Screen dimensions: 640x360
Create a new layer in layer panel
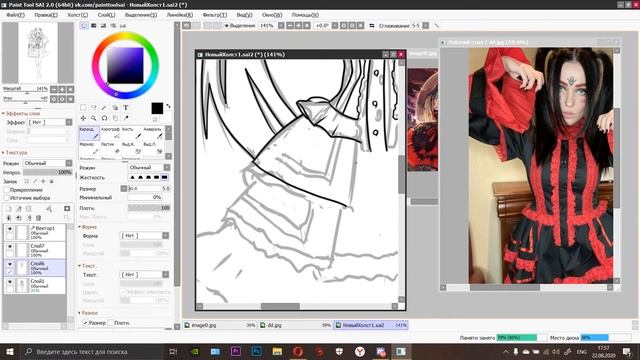(x=8, y=209)
